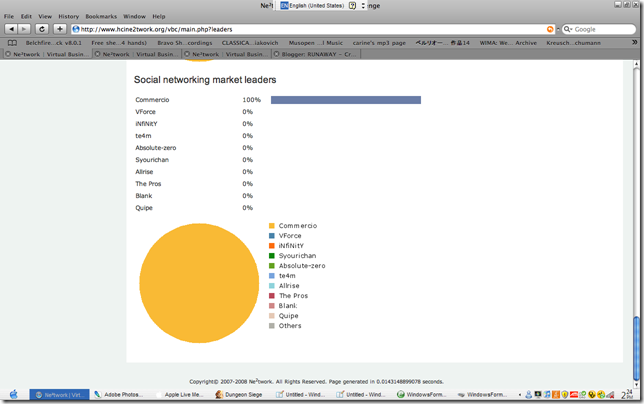Open the Bookmarks menu

101,16
